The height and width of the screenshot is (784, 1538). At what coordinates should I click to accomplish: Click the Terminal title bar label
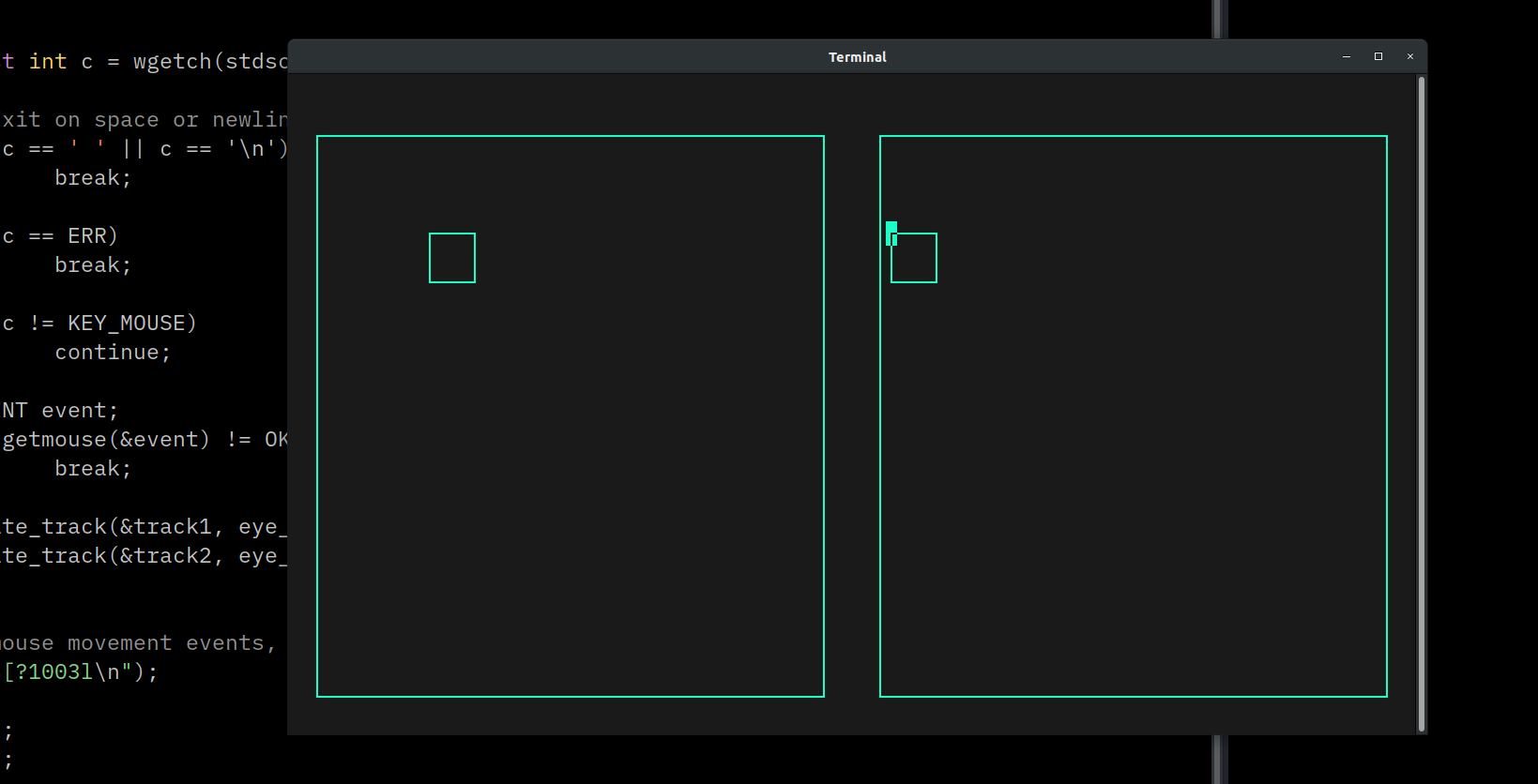[x=858, y=57]
